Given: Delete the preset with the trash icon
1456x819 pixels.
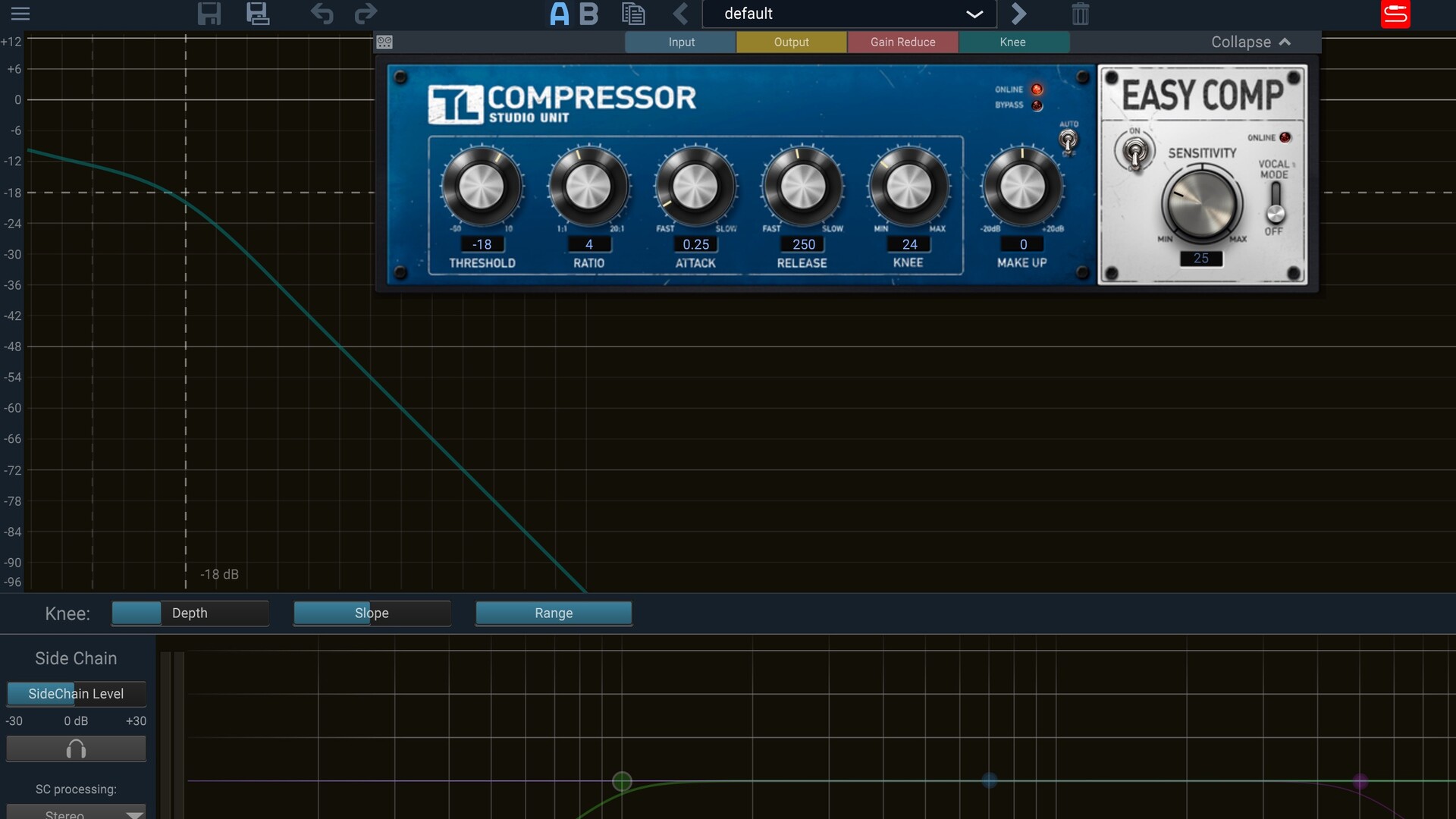Looking at the screenshot, I should (x=1081, y=14).
